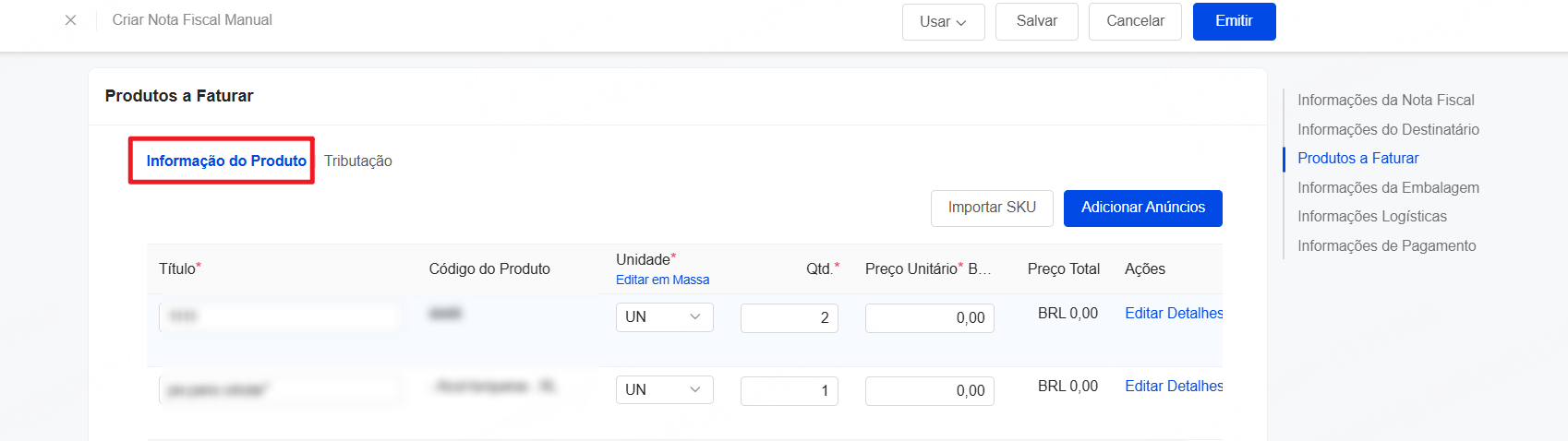Image resolution: width=1568 pixels, height=441 pixels.
Task: Navigate to Informações Logísticas section
Action: [1372, 216]
